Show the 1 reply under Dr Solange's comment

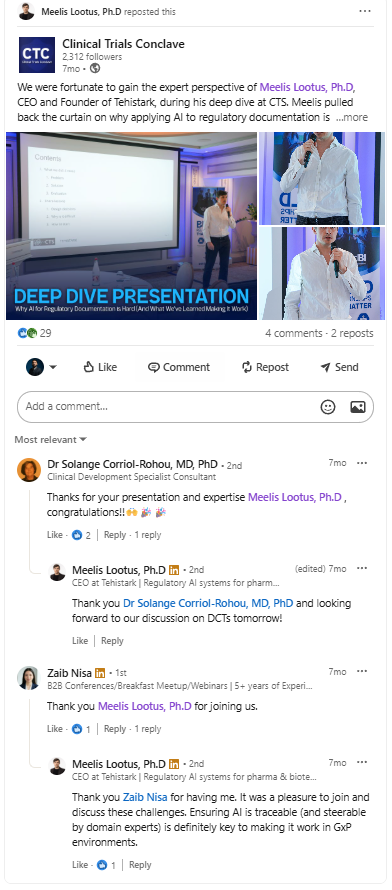[147, 535]
